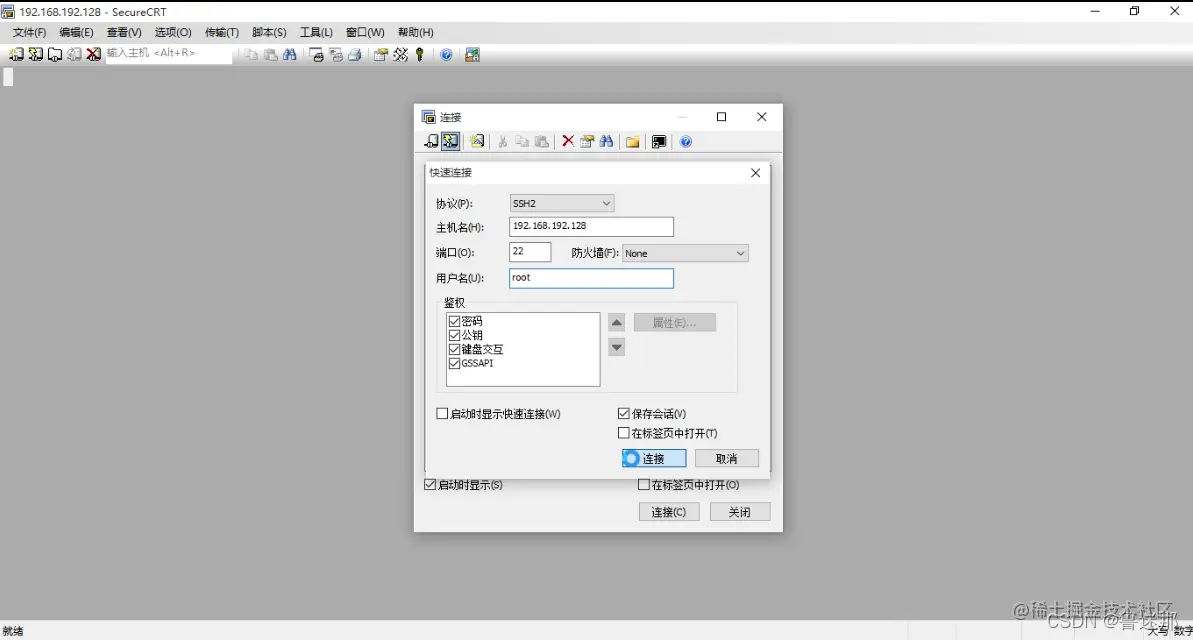Close the 快速连接 dialog with X
Screen dimensions: 1193x640
click(756, 173)
